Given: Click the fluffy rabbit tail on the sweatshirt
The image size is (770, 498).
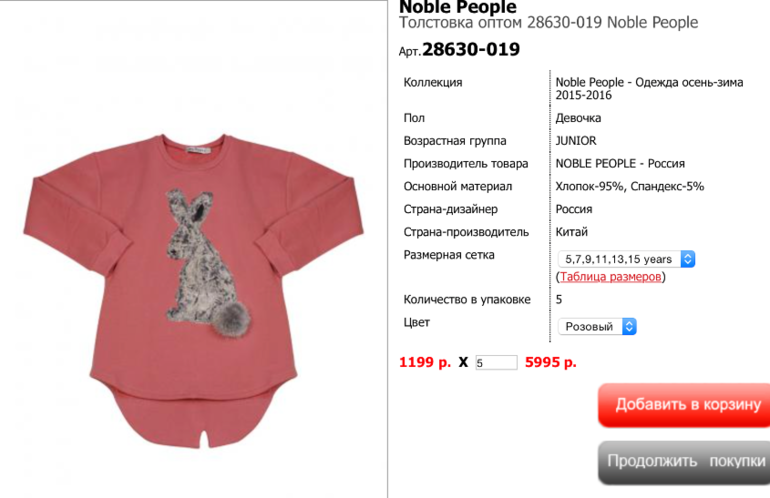Looking at the screenshot, I should (232, 318).
